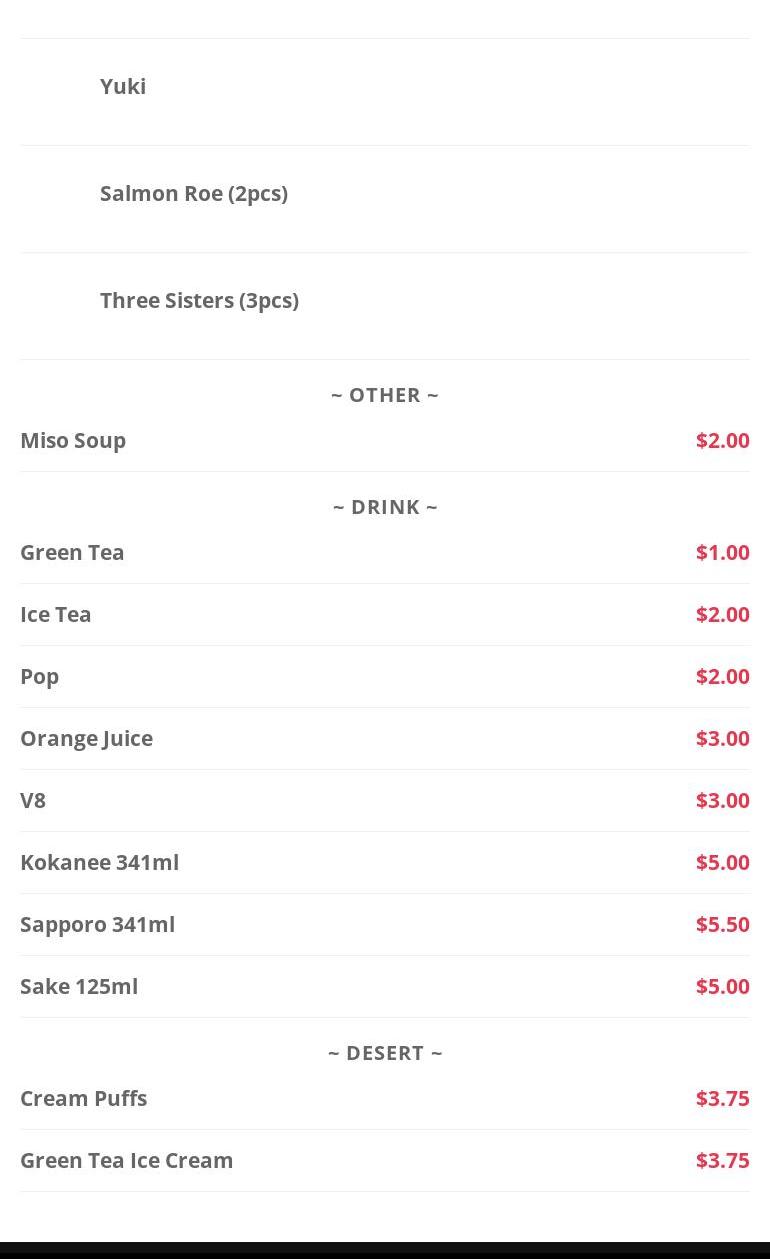Image resolution: width=770 pixels, height=1259 pixels.
Task: Click the ~ DRINK ~ section heading
Action: pyautogui.click(x=385, y=507)
